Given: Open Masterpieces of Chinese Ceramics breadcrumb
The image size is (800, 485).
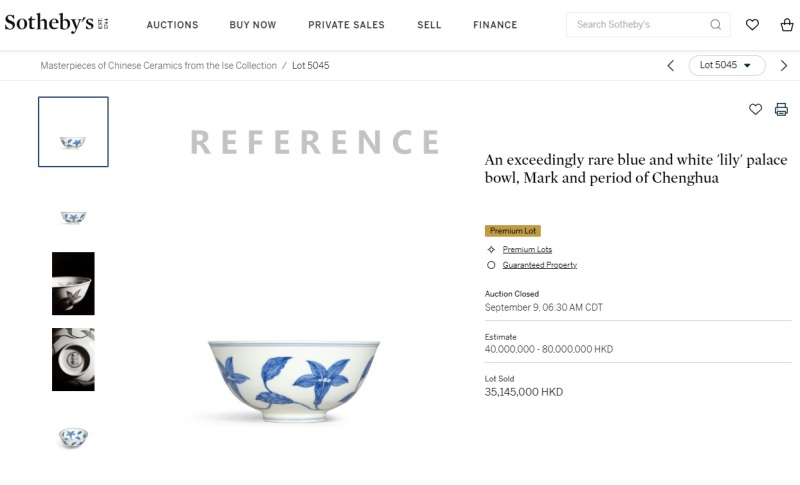Looking at the screenshot, I should (x=158, y=66).
